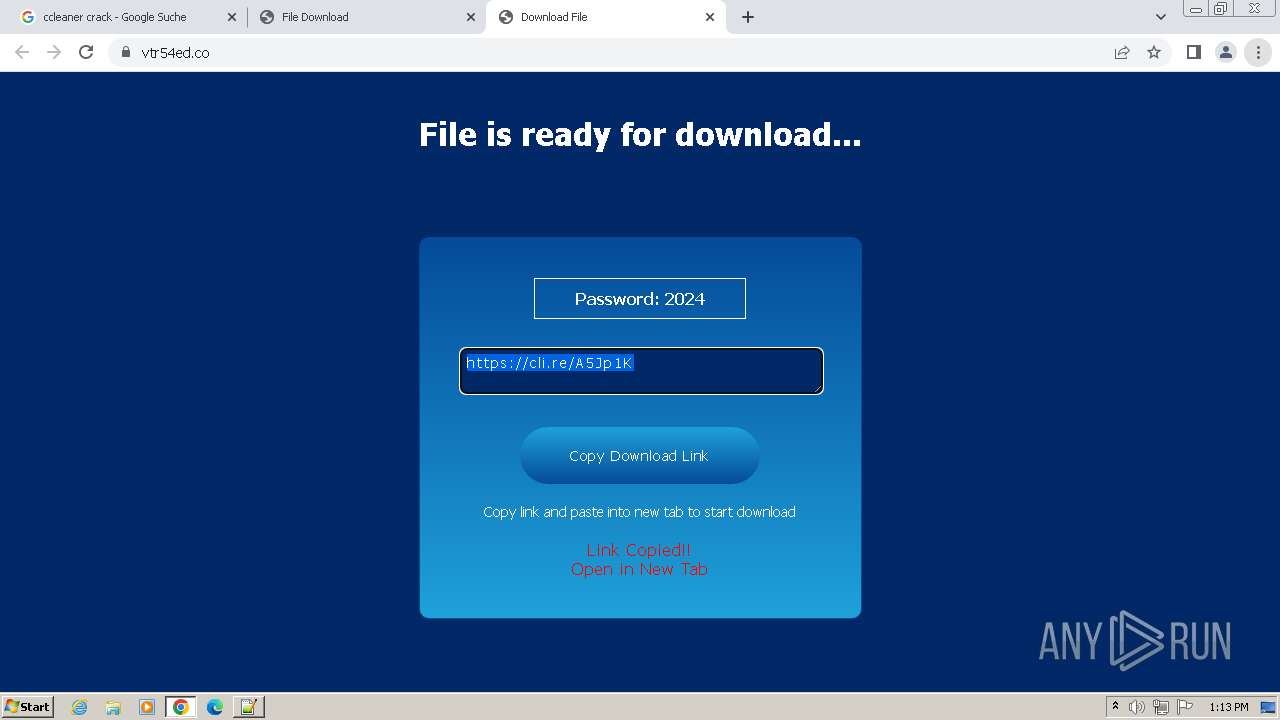Image resolution: width=1280 pixels, height=720 pixels.
Task: Open Chrome taskbar icon
Action: coord(181,707)
